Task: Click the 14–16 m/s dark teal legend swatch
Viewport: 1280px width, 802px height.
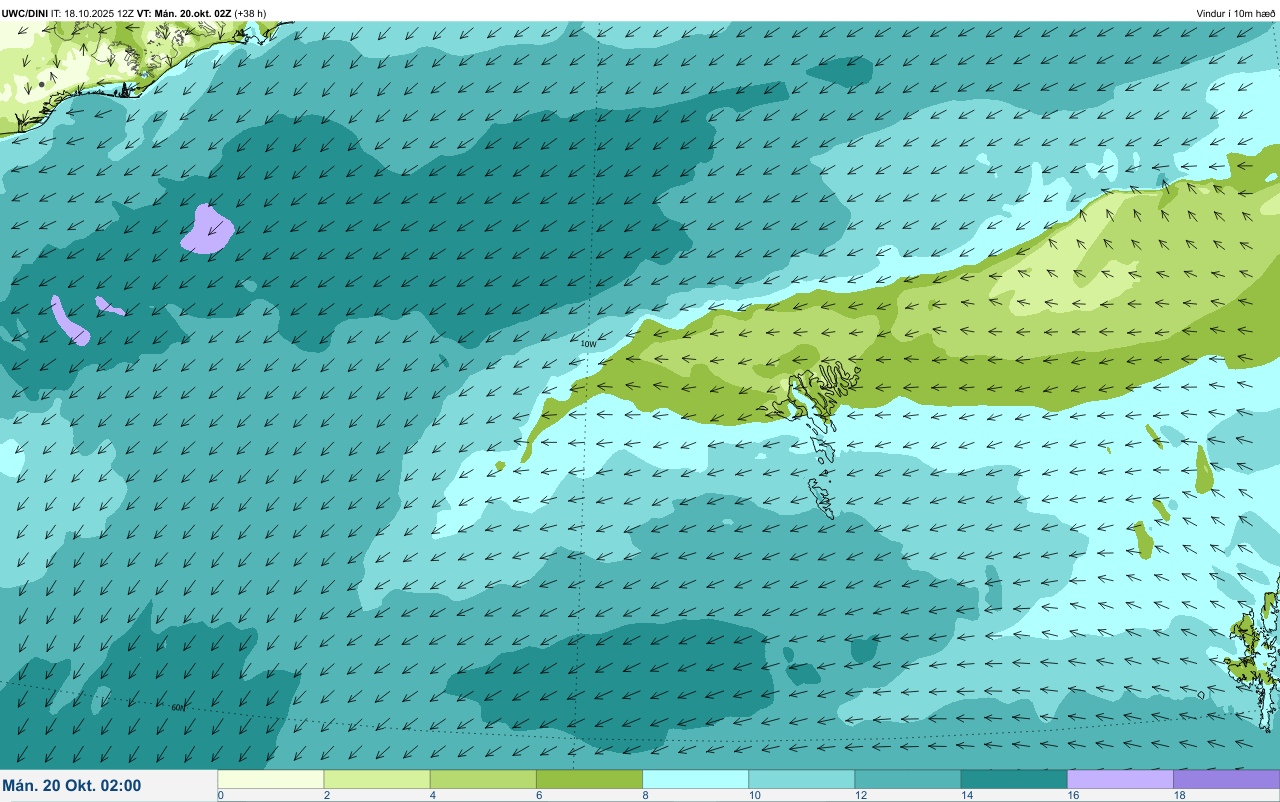Action: coord(1013,779)
